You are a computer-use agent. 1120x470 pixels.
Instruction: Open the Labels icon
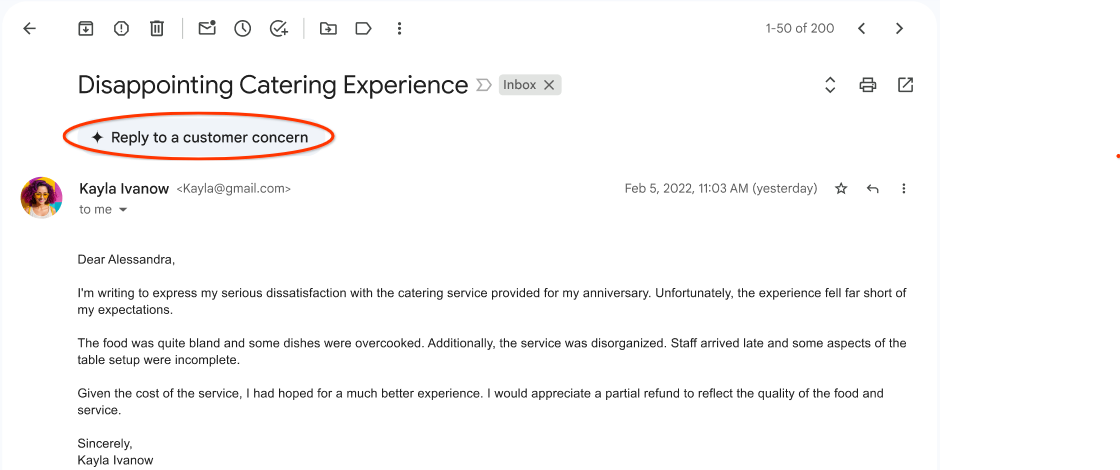(x=363, y=29)
